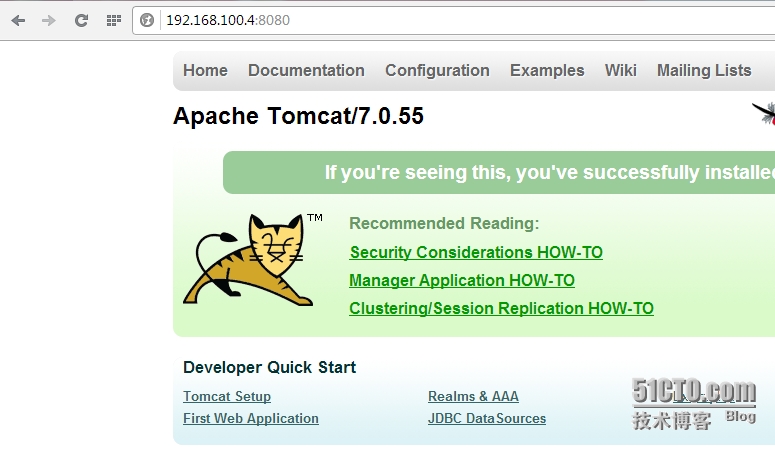Screen dimensions: 775x449
Task: Select the Apache Tomcat/7.0.55 heading
Action: [x=299, y=116]
